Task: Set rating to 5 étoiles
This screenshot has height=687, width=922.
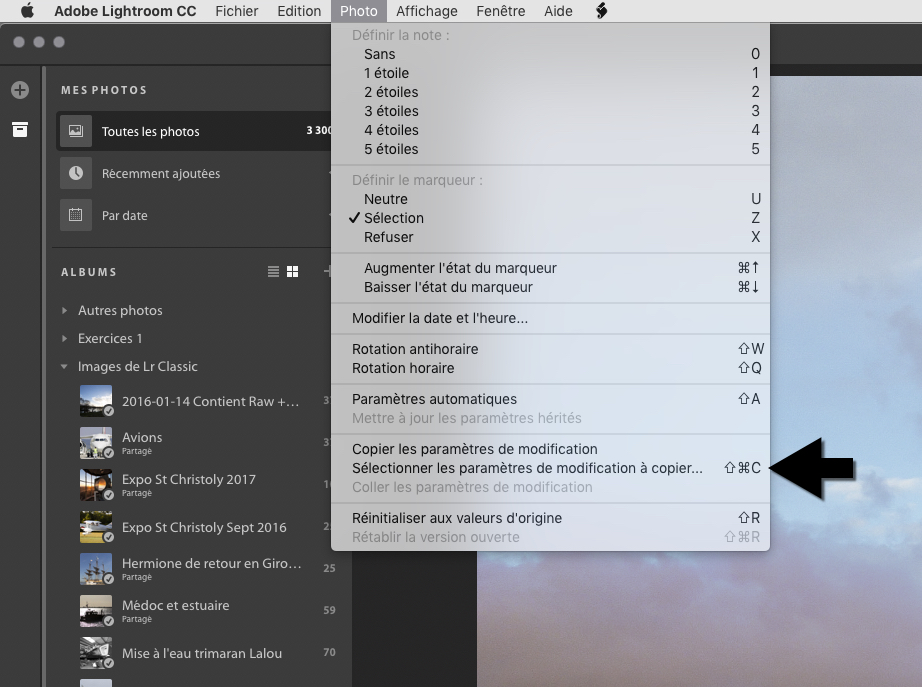Action: point(550,149)
